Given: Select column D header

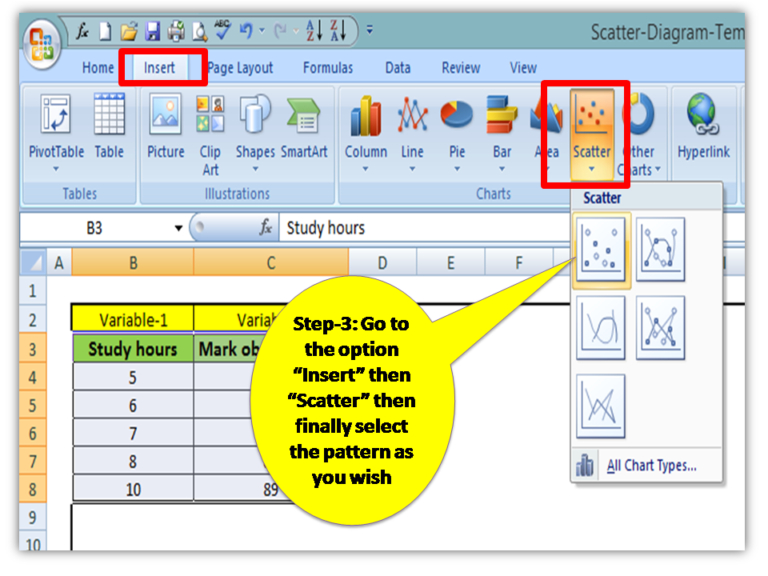Looking at the screenshot, I should click(383, 263).
